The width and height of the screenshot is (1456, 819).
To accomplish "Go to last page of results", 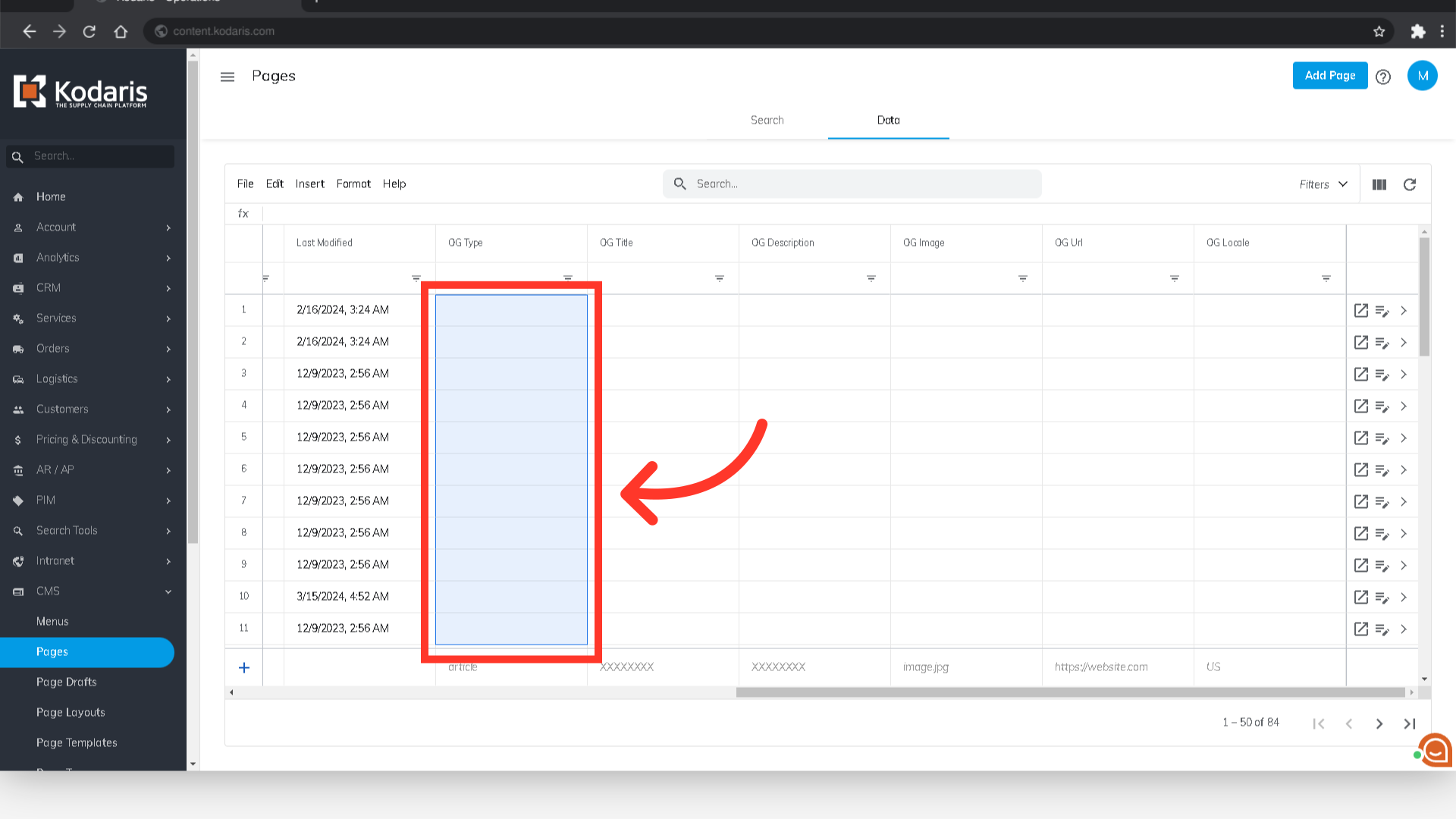I will pos(1410,723).
